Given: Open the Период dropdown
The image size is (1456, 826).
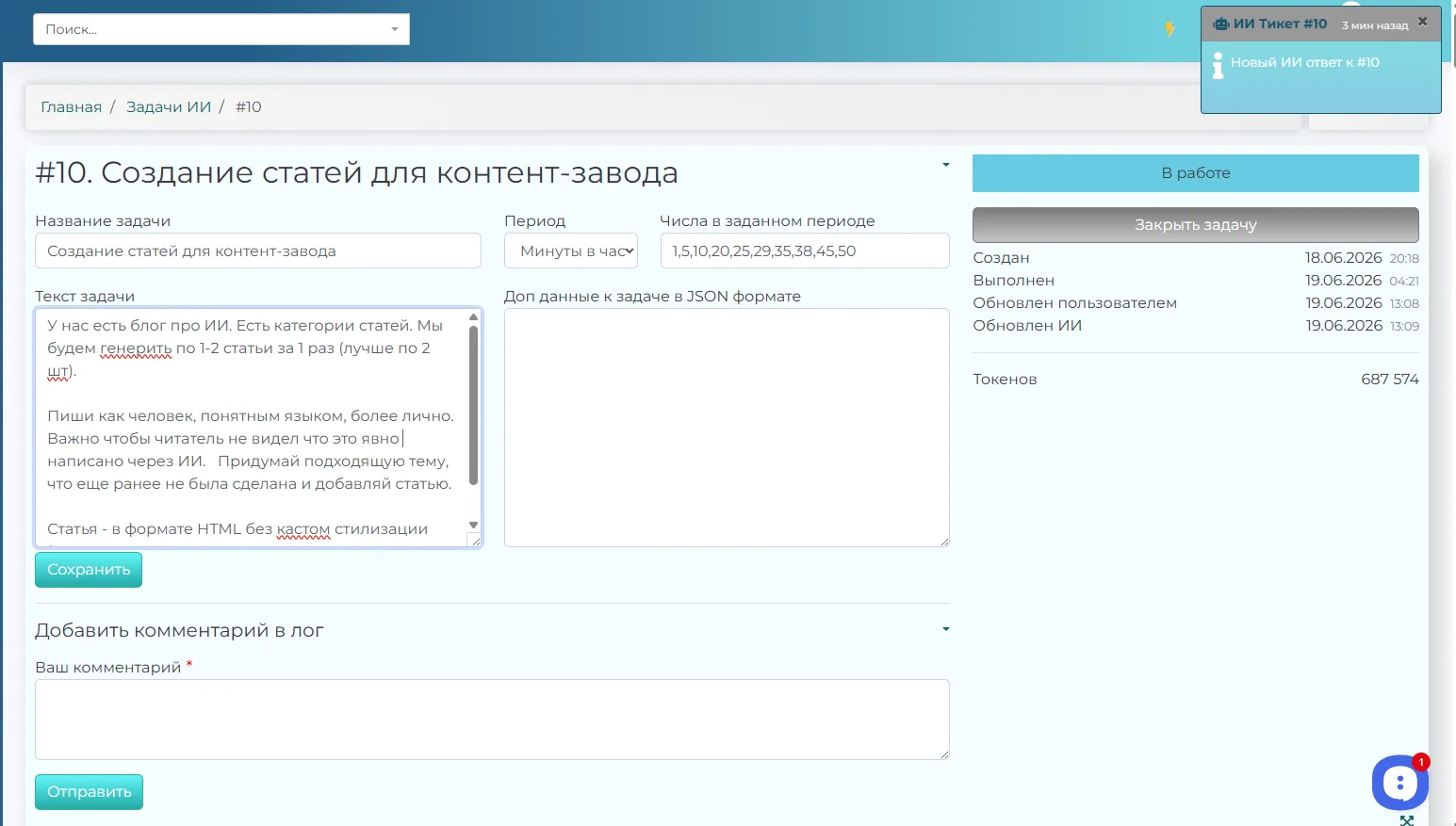Looking at the screenshot, I should tap(571, 251).
